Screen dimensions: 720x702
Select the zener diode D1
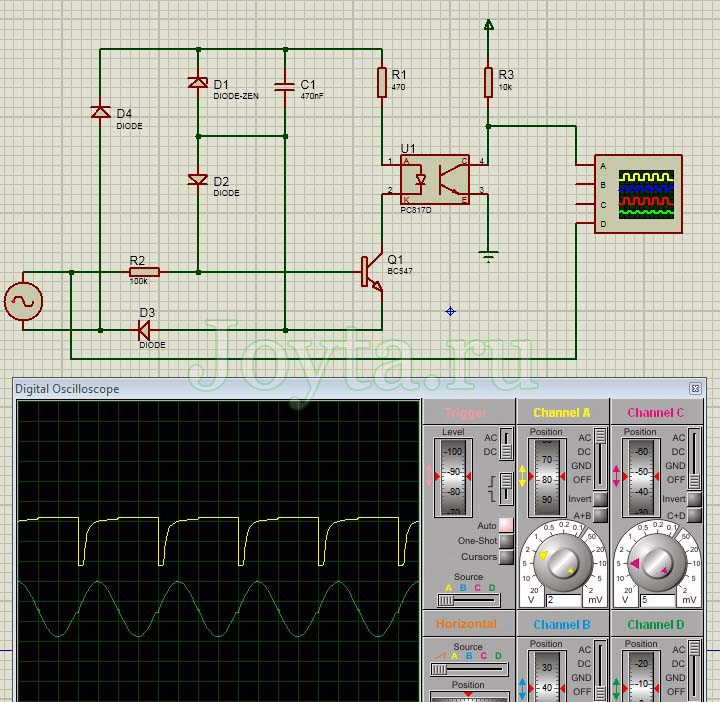tap(198, 83)
